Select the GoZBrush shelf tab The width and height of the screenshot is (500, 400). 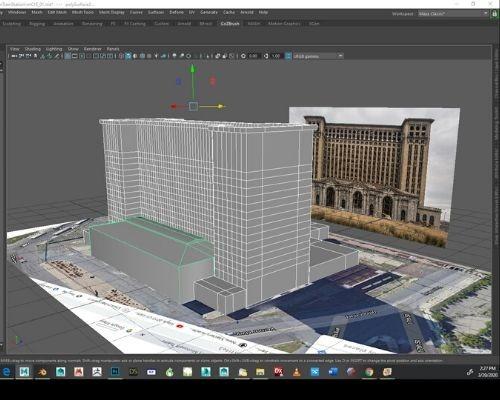[x=230, y=24]
